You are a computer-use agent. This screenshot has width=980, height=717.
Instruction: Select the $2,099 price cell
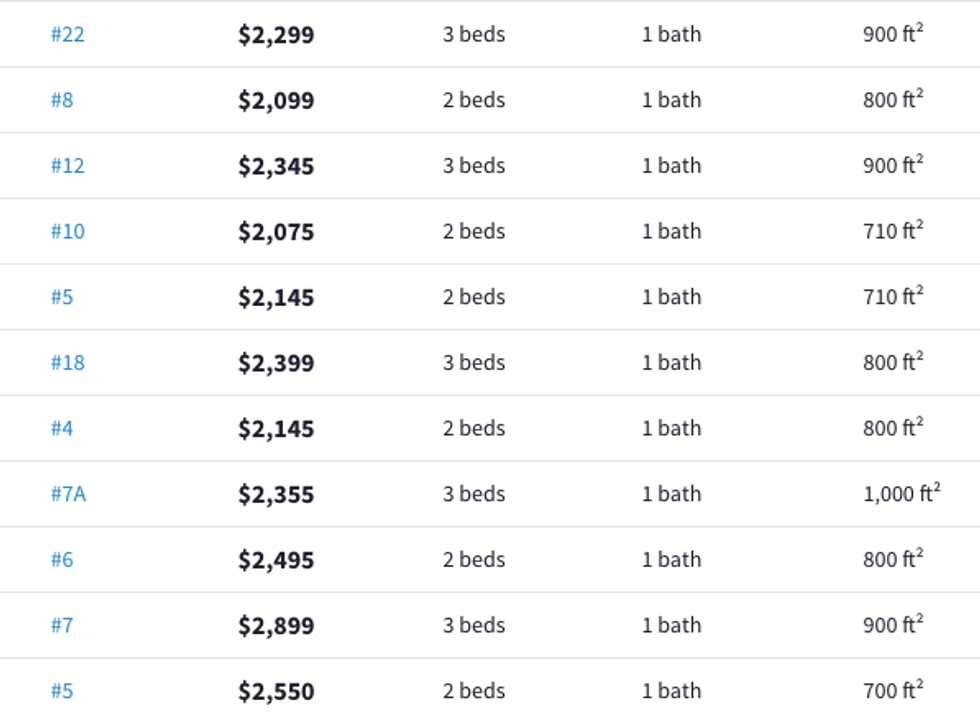(276, 101)
